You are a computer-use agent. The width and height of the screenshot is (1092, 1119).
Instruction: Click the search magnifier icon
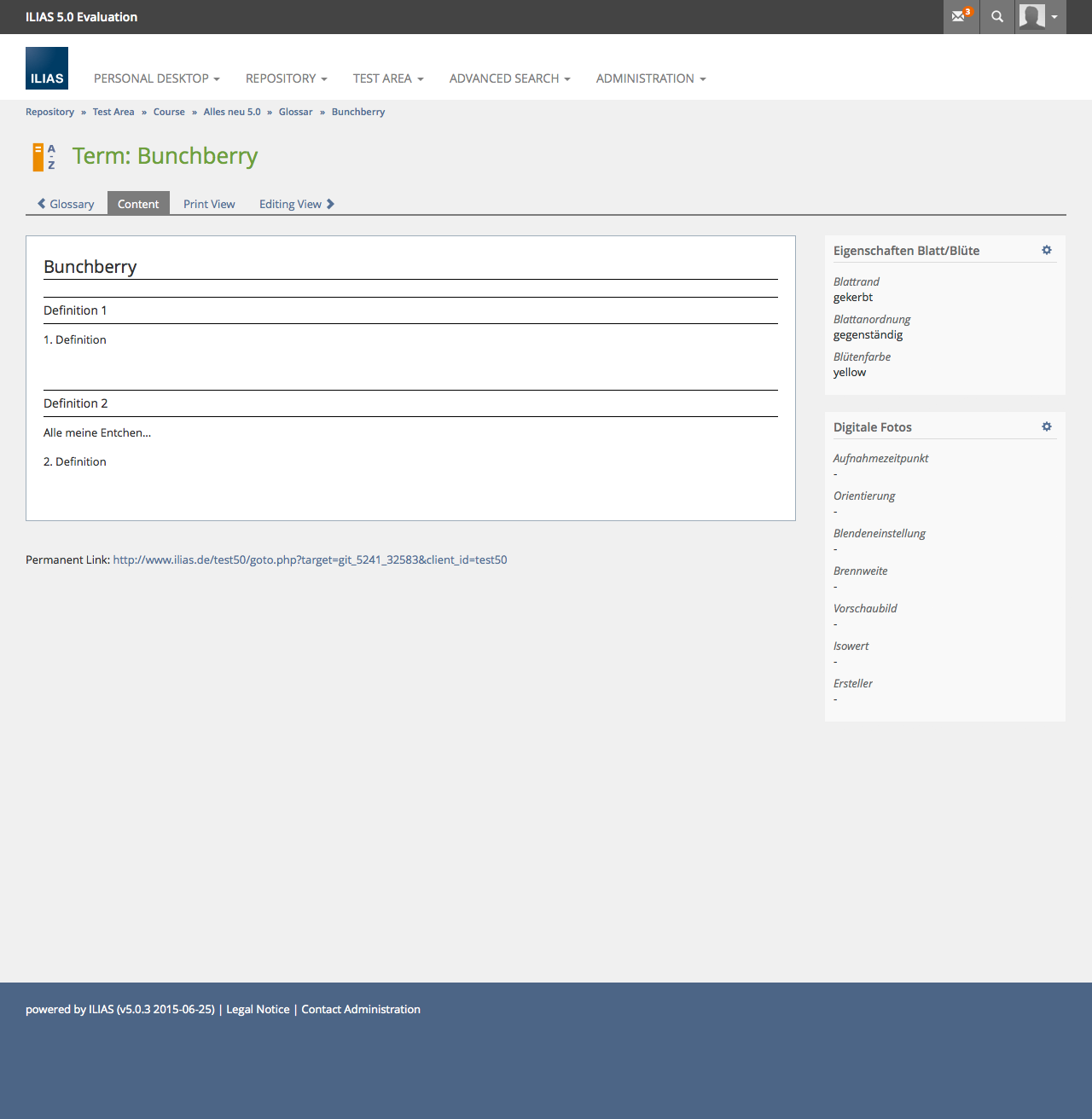pos(996,16)
